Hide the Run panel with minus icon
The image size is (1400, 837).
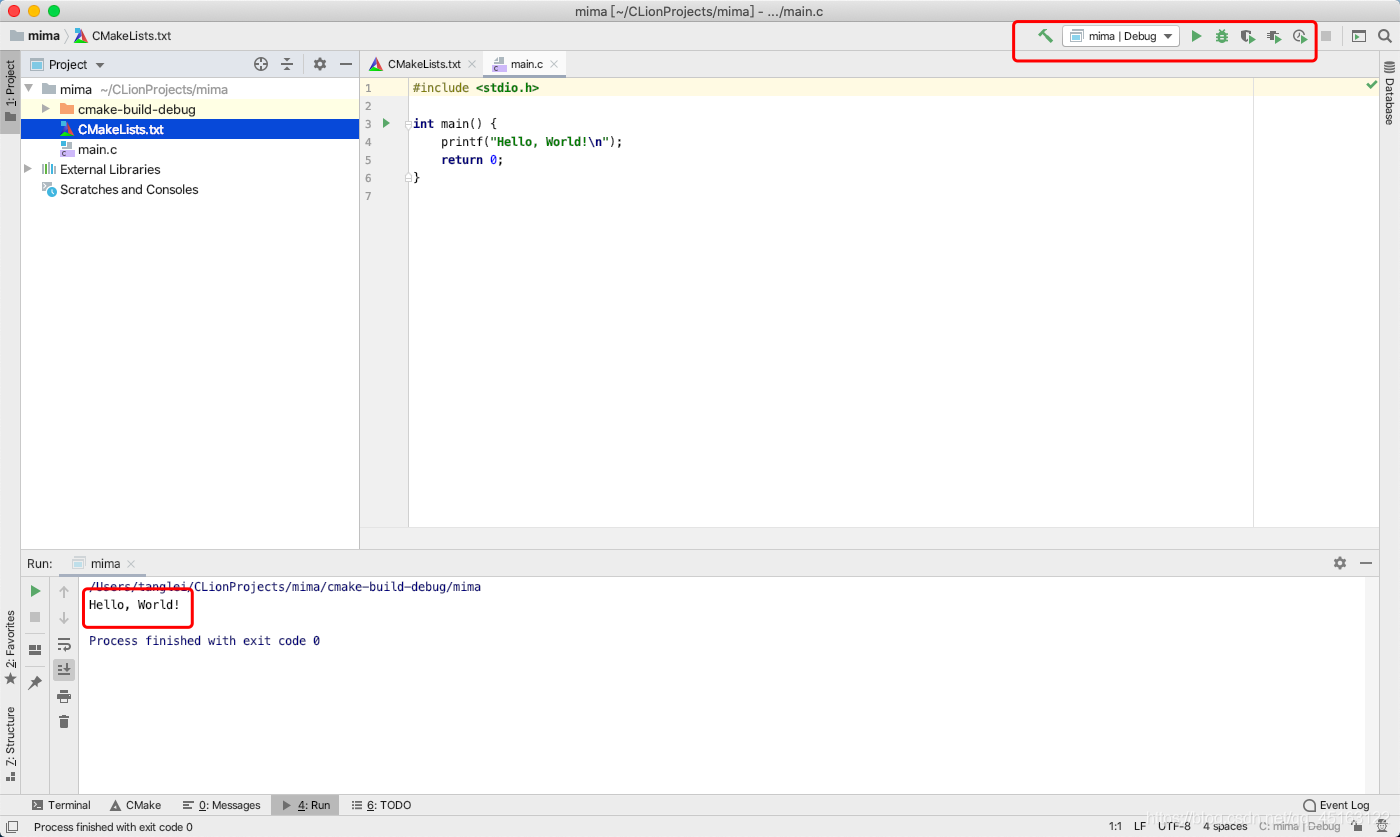(x=1365, y=563)
